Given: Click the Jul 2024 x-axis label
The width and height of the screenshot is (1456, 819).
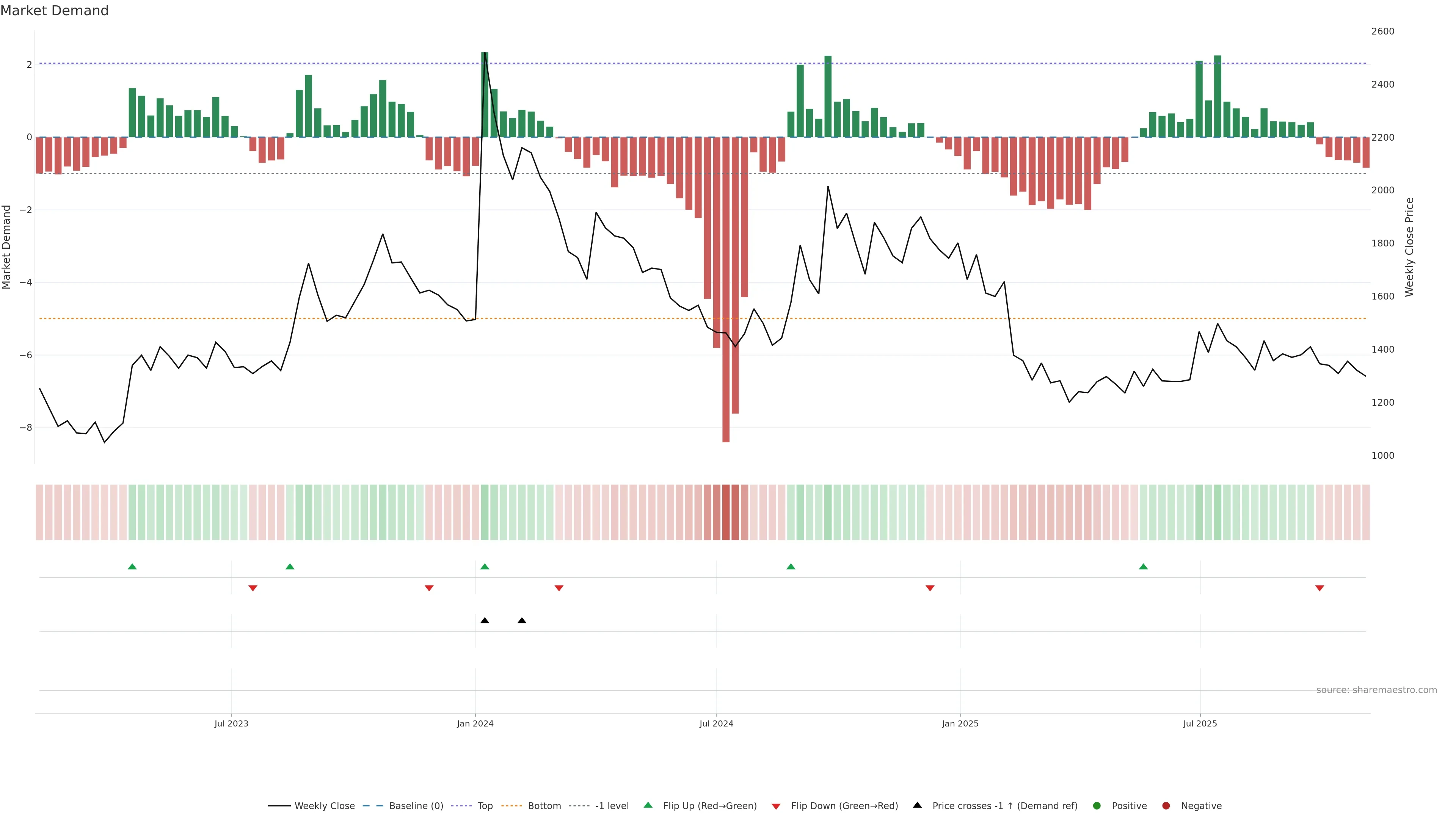Looking at the screenshot, I should tap(716, 723).
